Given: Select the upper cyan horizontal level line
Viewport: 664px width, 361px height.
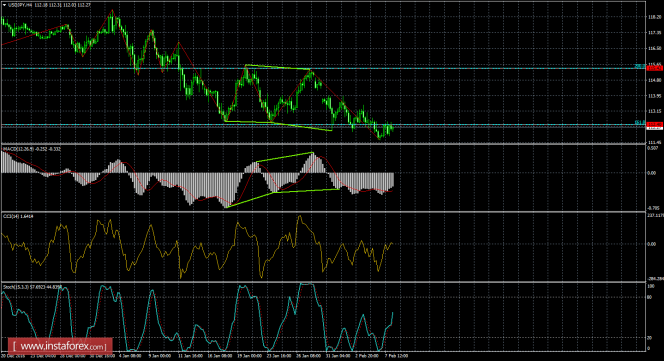Looking at the screenshot, I should click(322, 68).
